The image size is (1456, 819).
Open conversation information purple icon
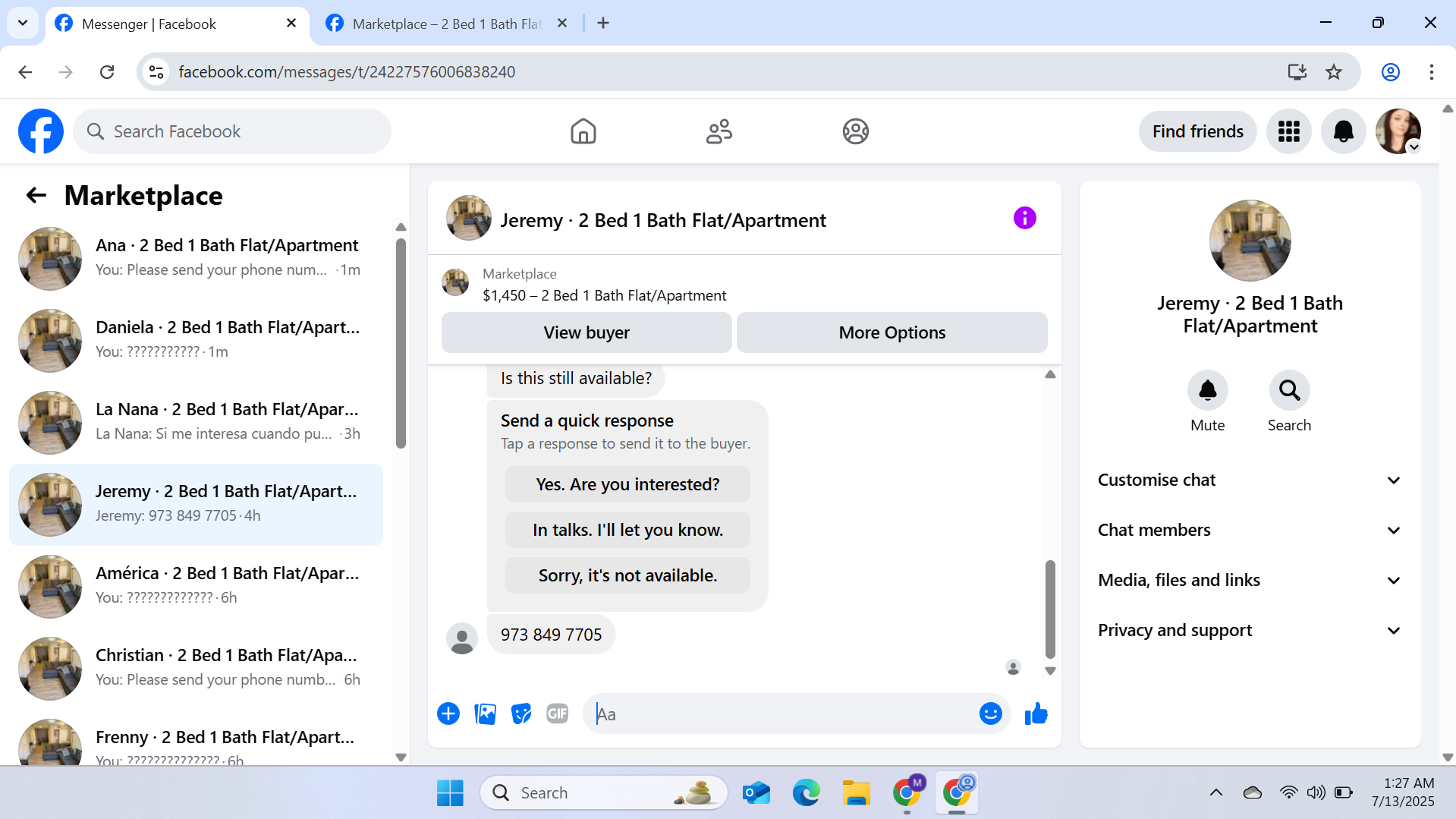click(1024, 219)
